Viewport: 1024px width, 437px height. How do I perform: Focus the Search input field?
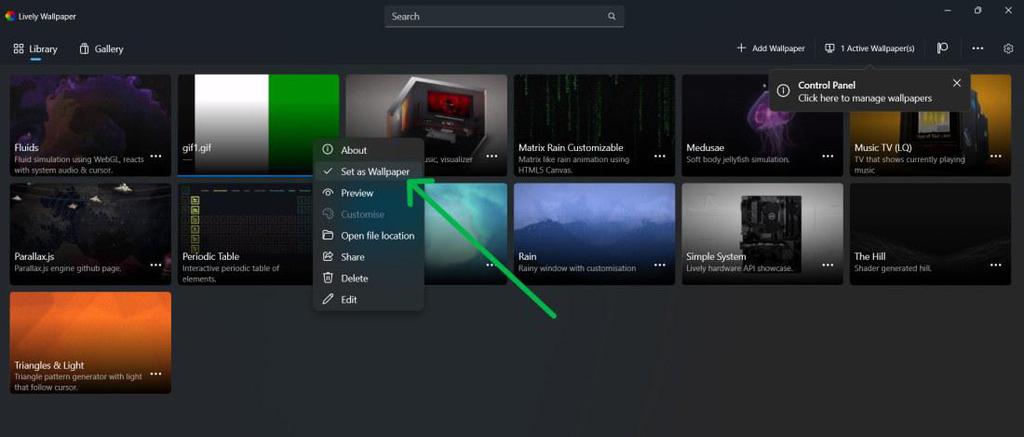coord(504,16)
